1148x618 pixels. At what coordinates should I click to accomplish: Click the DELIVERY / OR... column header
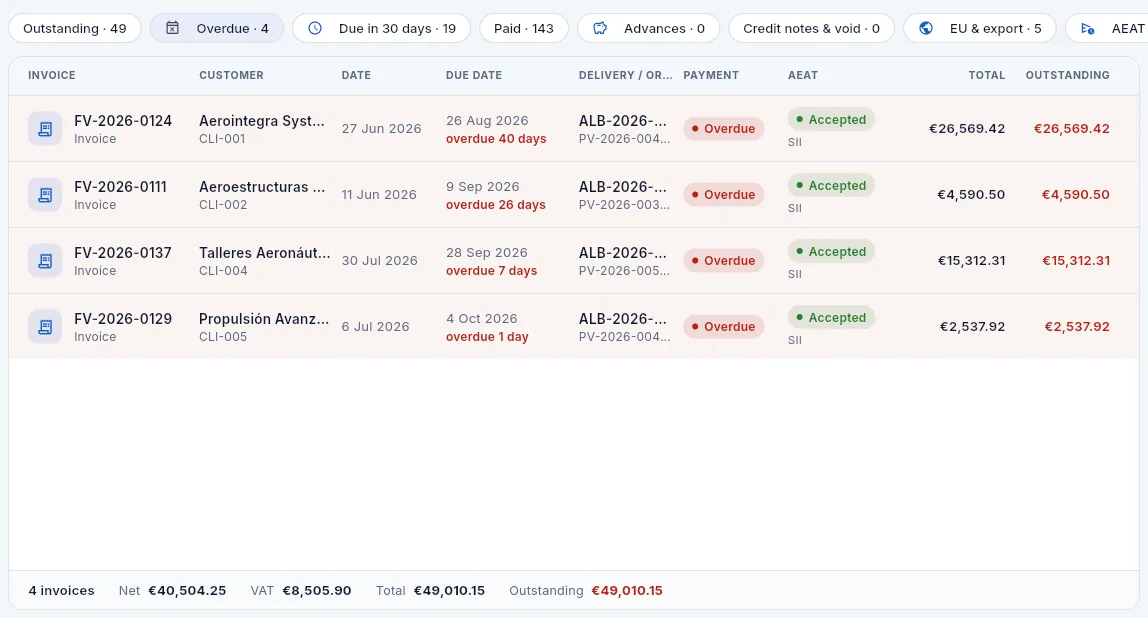(x=625, y=75)
